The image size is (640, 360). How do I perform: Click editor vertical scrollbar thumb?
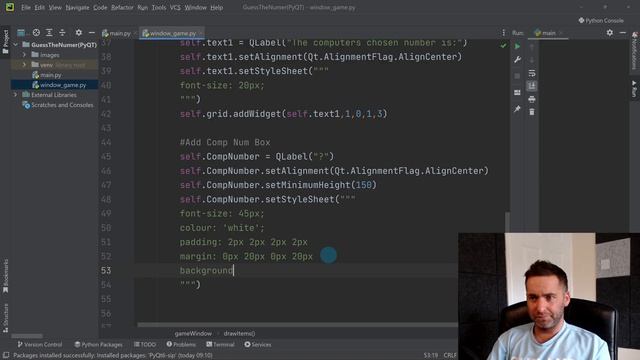507,222
